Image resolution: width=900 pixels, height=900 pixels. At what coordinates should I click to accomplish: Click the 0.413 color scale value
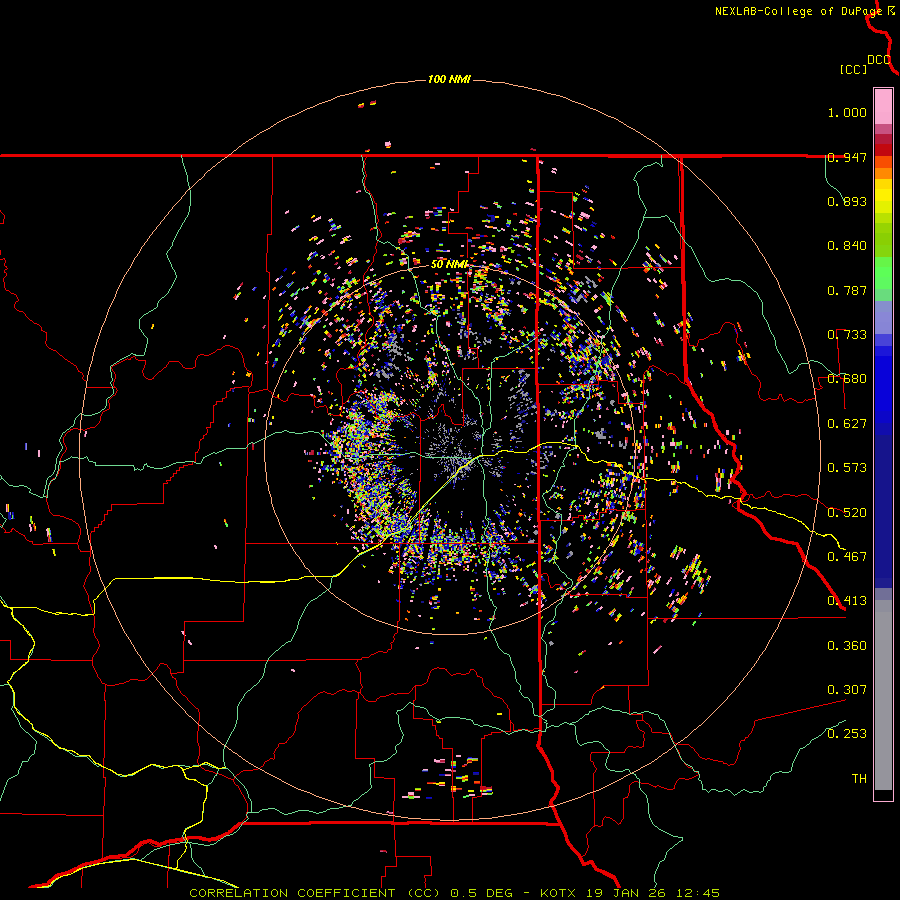pyautogui.click(x=847, y=601)
